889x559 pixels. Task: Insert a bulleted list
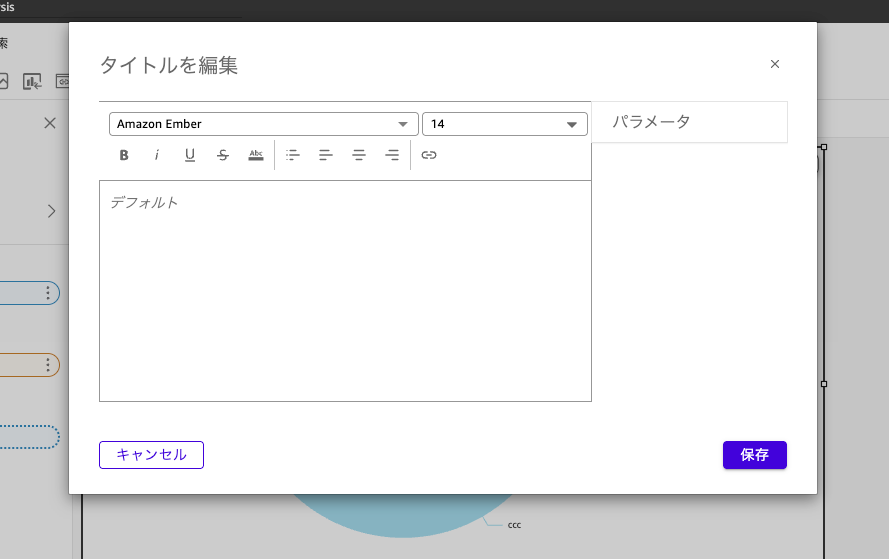[x=293, y=155]
